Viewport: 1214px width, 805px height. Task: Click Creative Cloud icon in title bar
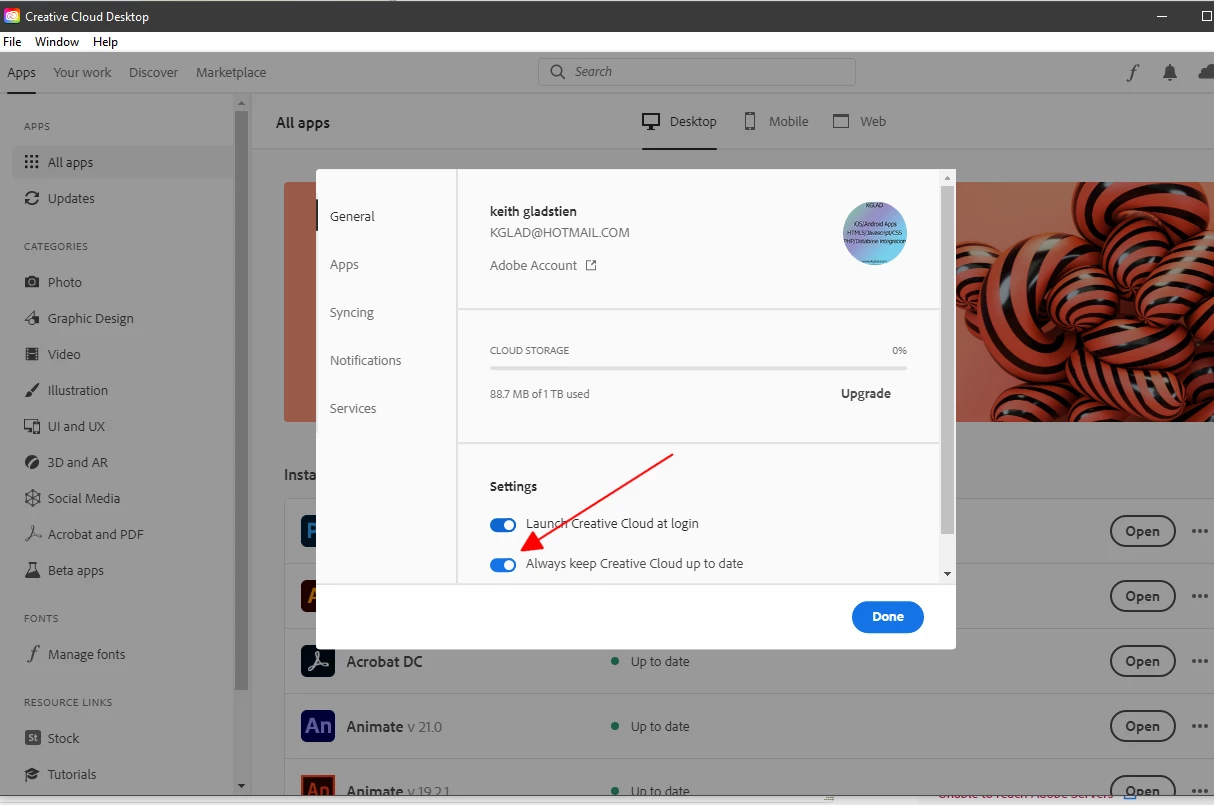(x=12, y=16)
